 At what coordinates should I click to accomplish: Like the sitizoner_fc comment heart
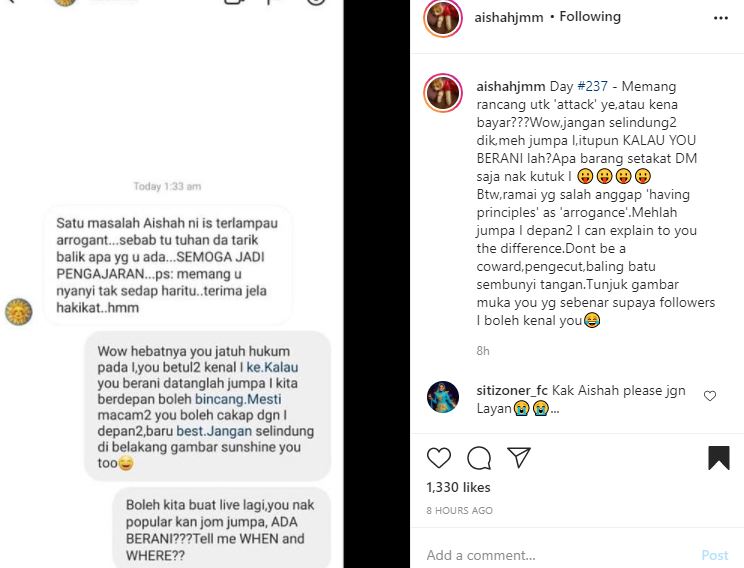[710, 396]
